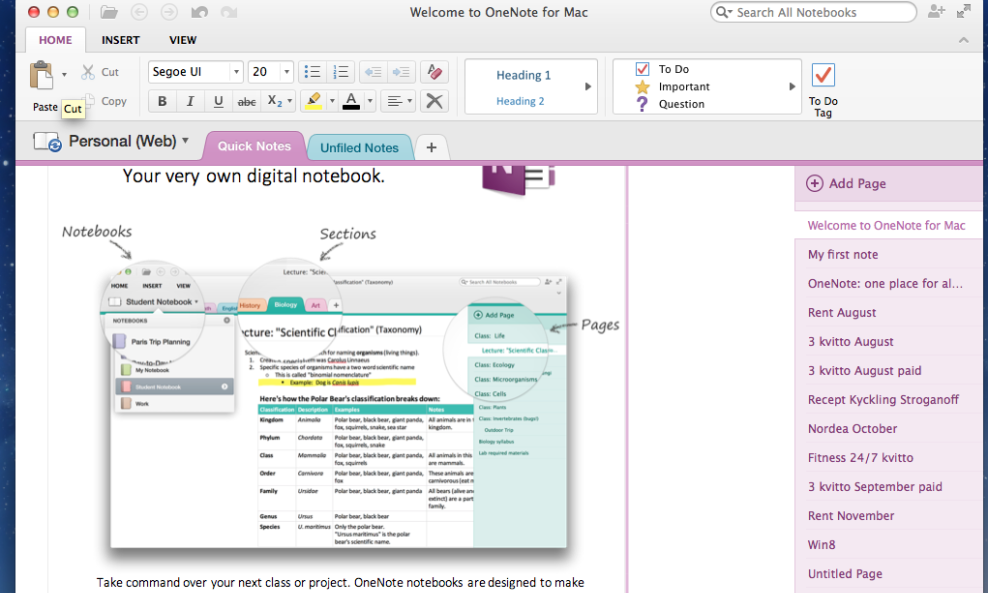This screenshot has width=988, height=593.
Task: Enter full screen with the arrows icon
Action: pyautogui.click(x=963, y=11)
